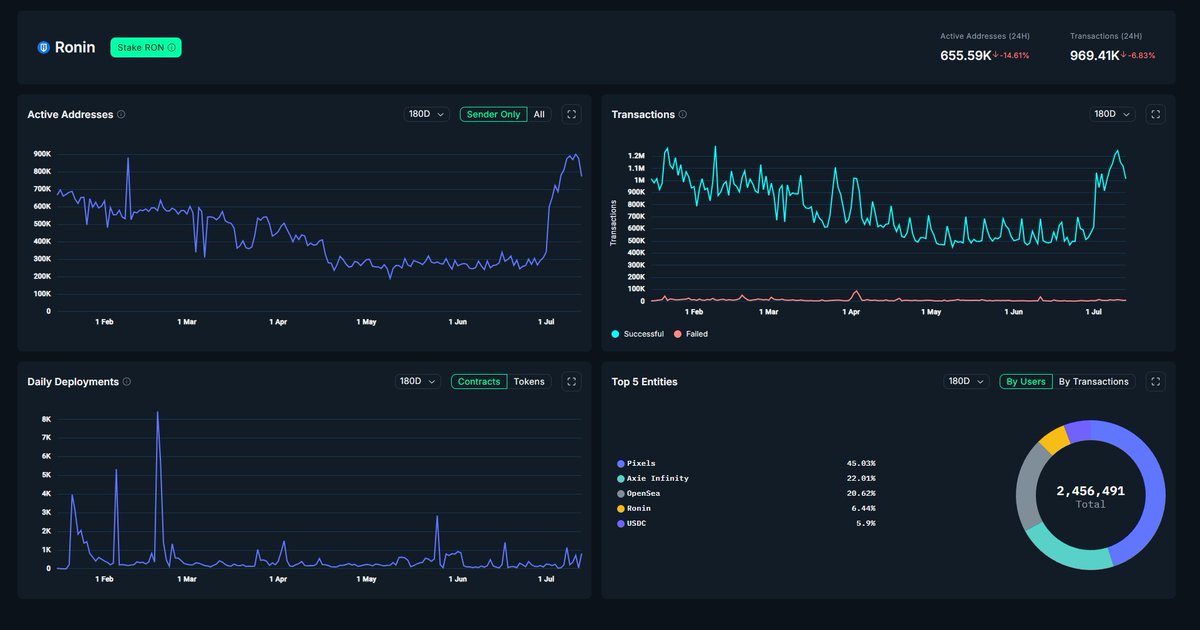Click the Pixels legend color dot
This screenshot has height=630, width=1200.
pos(621,464)
